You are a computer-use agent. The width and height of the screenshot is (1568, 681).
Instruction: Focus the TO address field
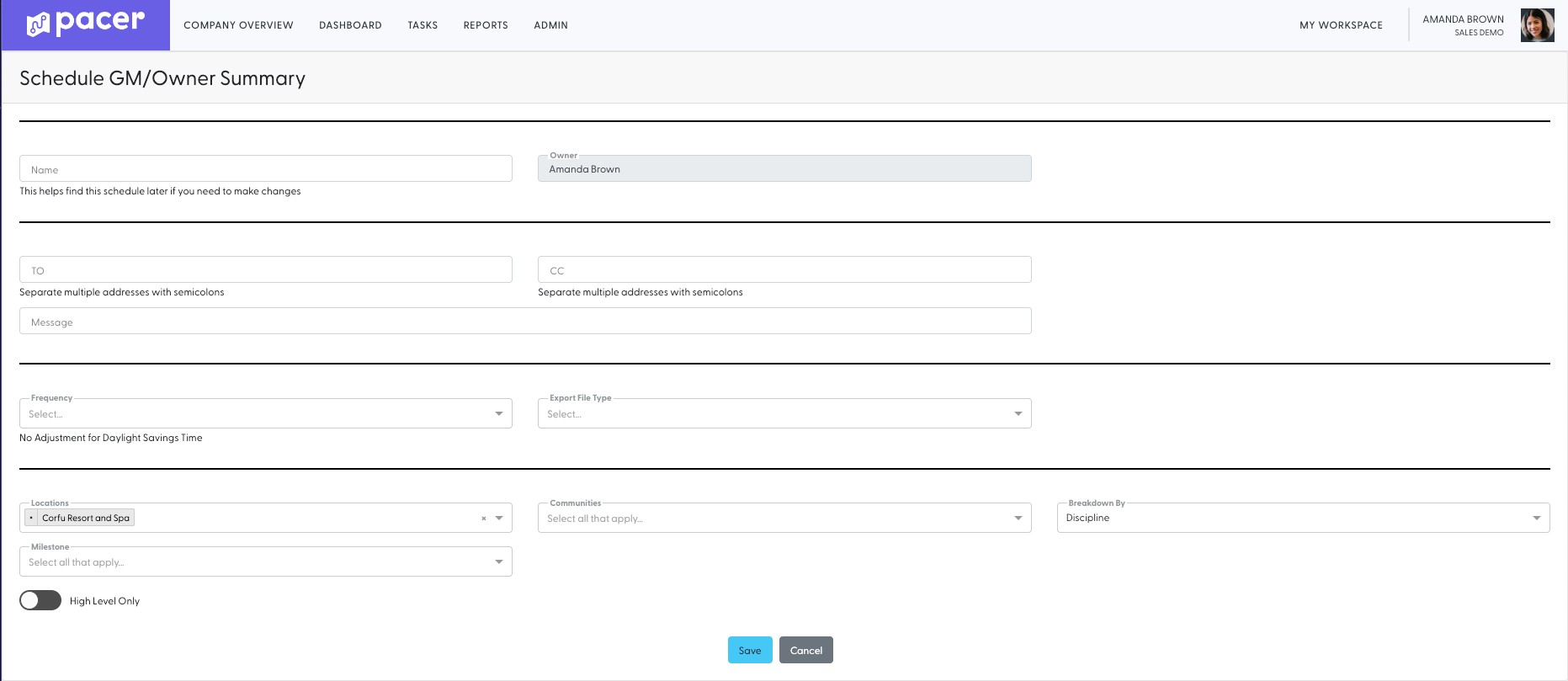266,269
